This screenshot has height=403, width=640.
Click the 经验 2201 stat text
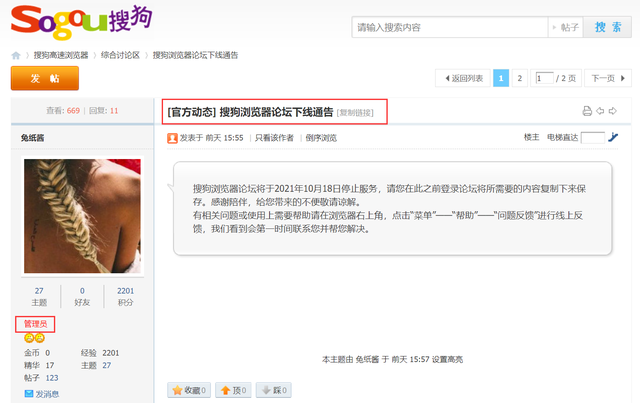(x=100, y=353)
